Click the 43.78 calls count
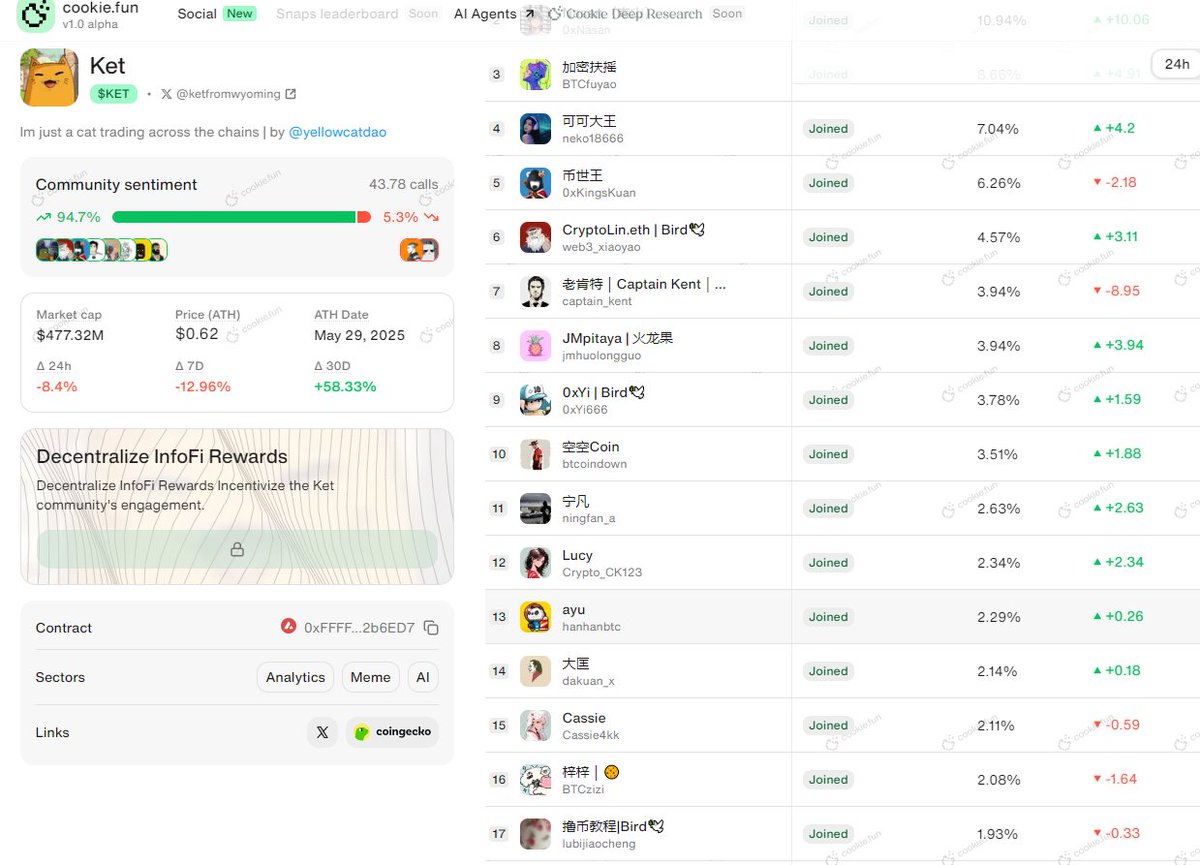The width and height of the screenshot is (1200, 865). 403,184
